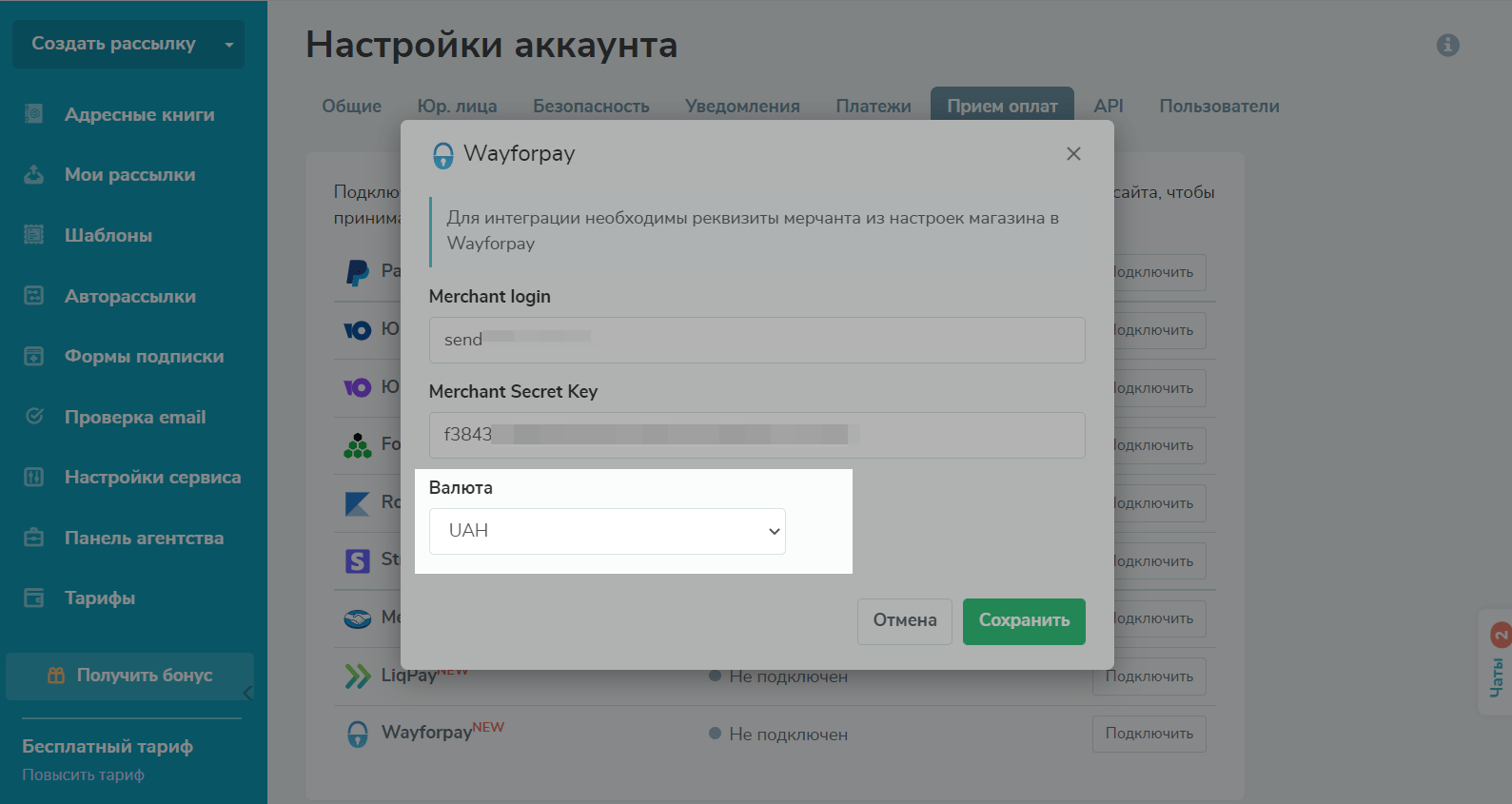
Task: Click the Повысить тариф link
Action: click(83, 775)
